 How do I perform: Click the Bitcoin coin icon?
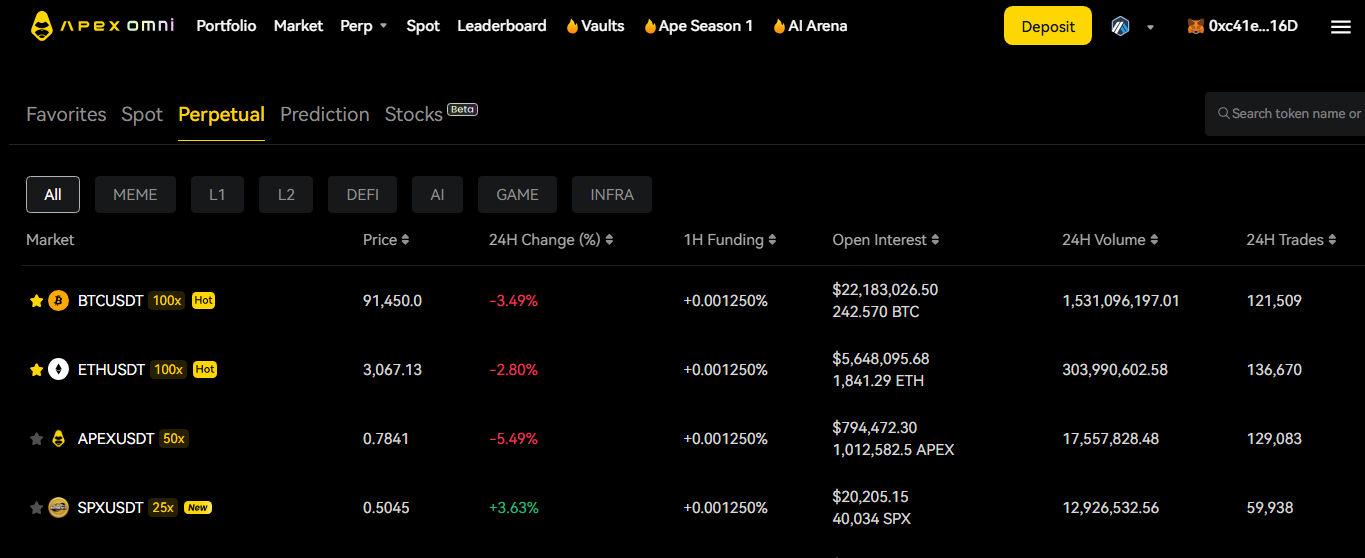point(59,301)
